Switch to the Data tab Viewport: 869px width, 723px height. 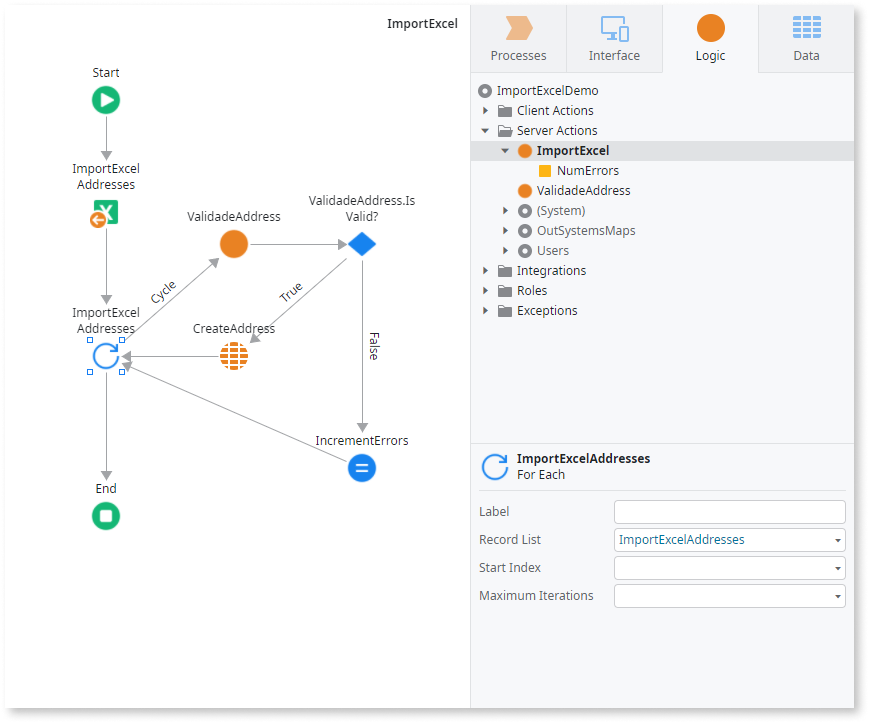806,38
